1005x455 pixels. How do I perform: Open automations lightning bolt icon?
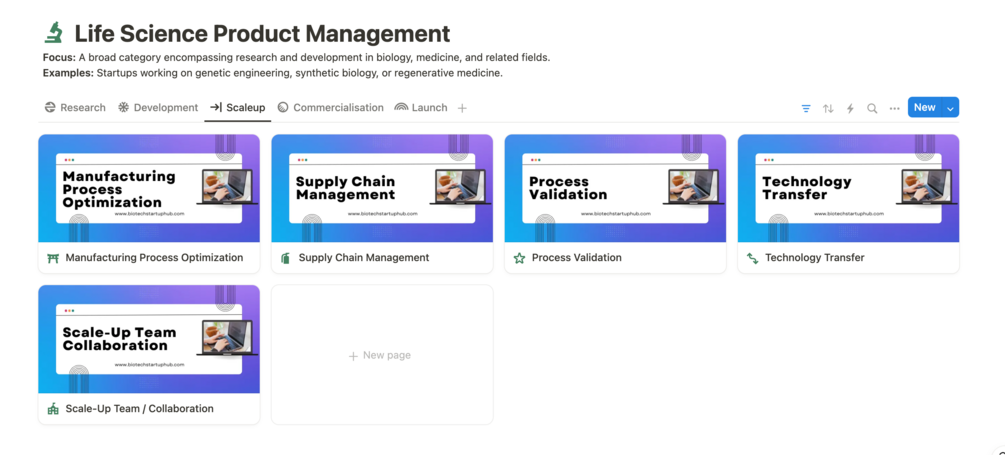(x=850, y=108)
